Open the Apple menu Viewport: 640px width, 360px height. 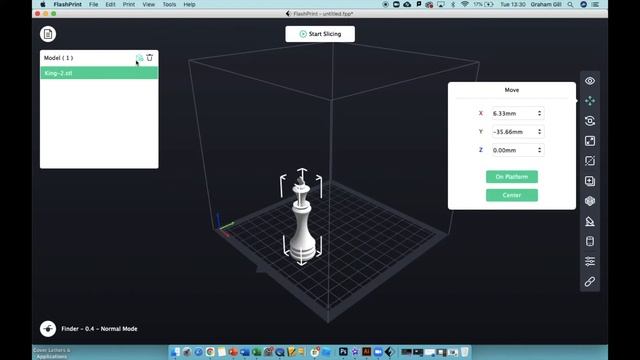point(43,4)
